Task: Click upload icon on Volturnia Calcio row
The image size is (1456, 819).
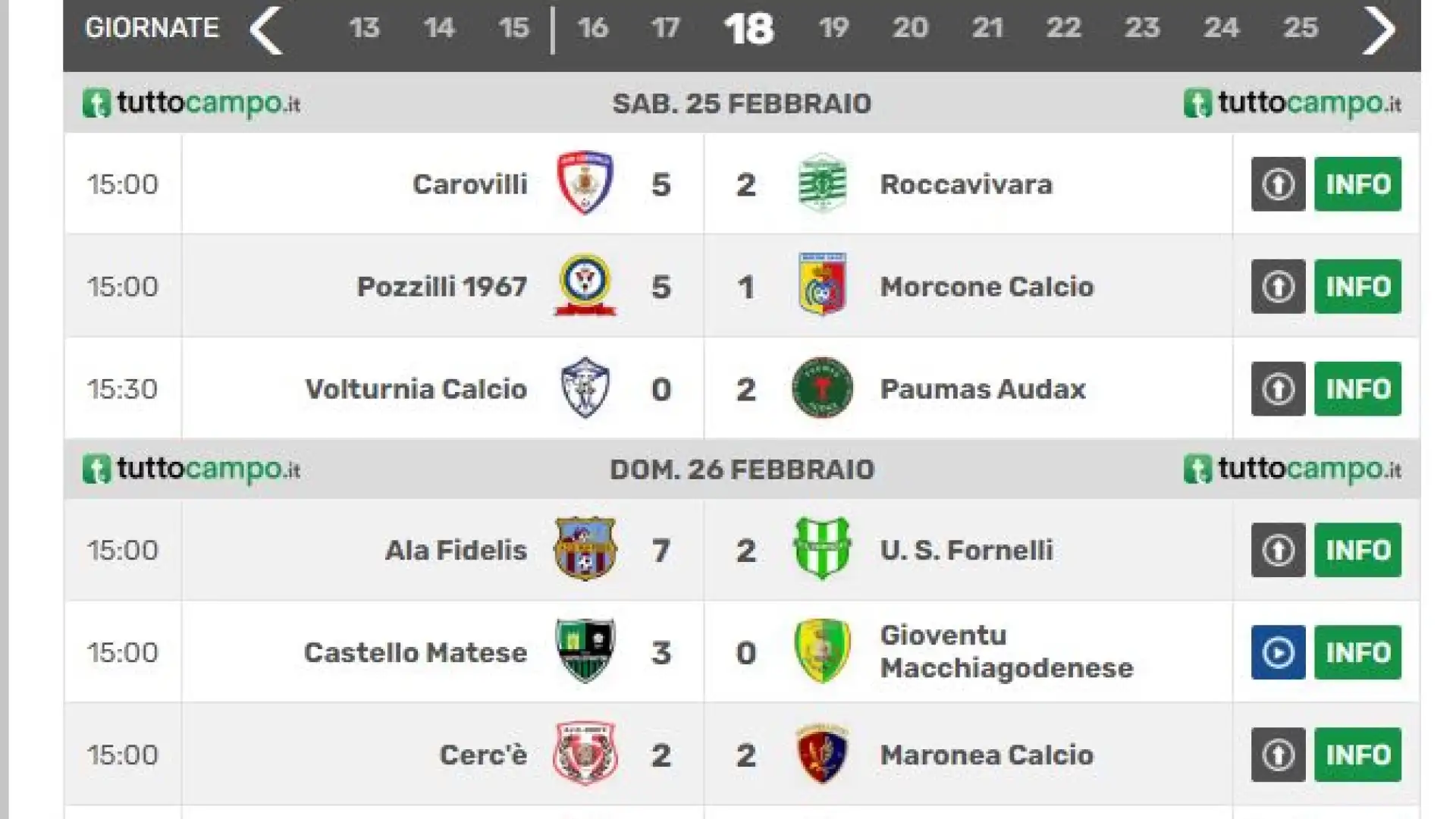Action: tap(1278, 388)
